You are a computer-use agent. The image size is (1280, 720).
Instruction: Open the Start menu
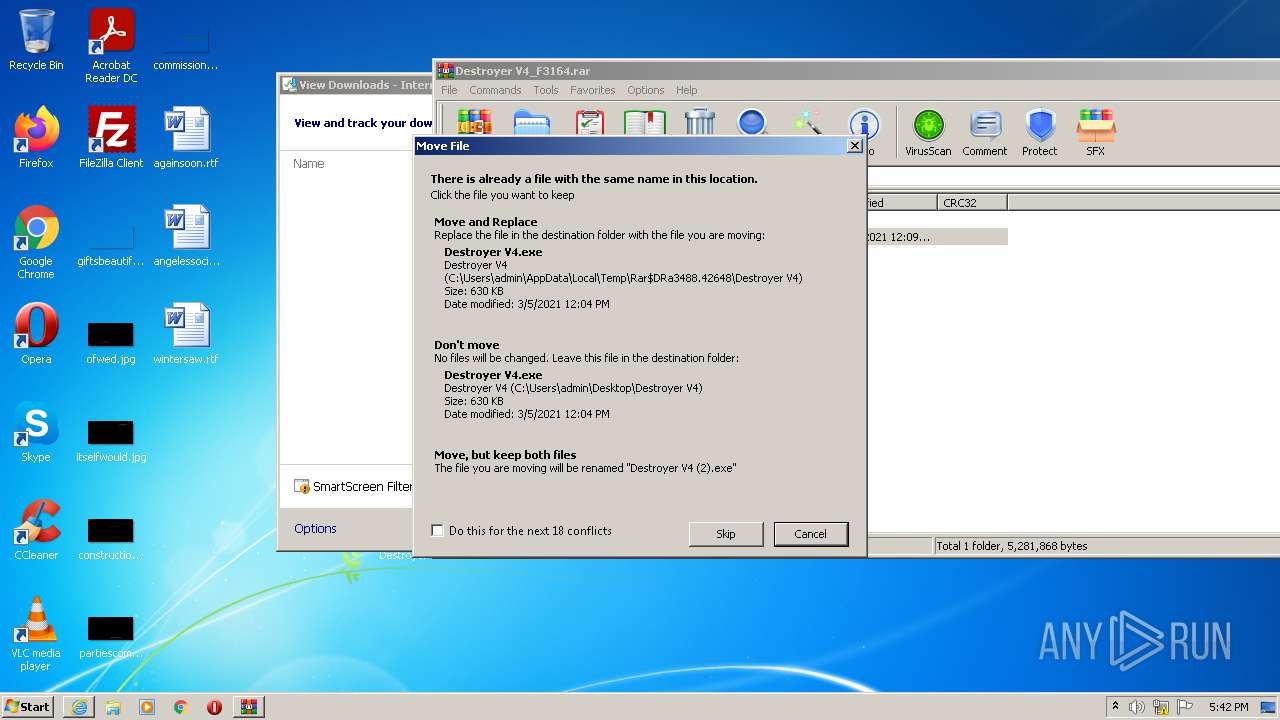pyautogui.click(x=27, y=706)
